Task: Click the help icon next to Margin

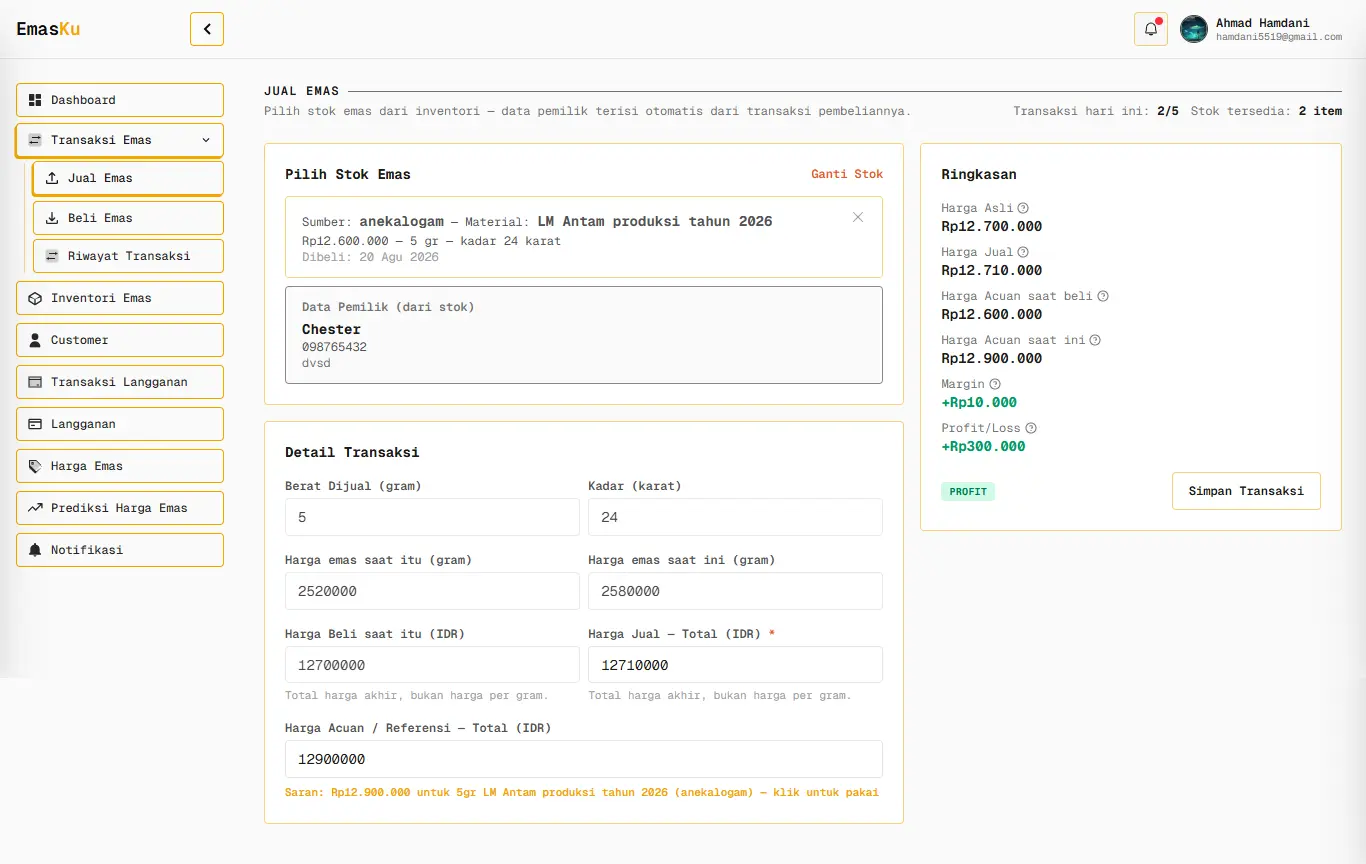Action: pos(995,384)
